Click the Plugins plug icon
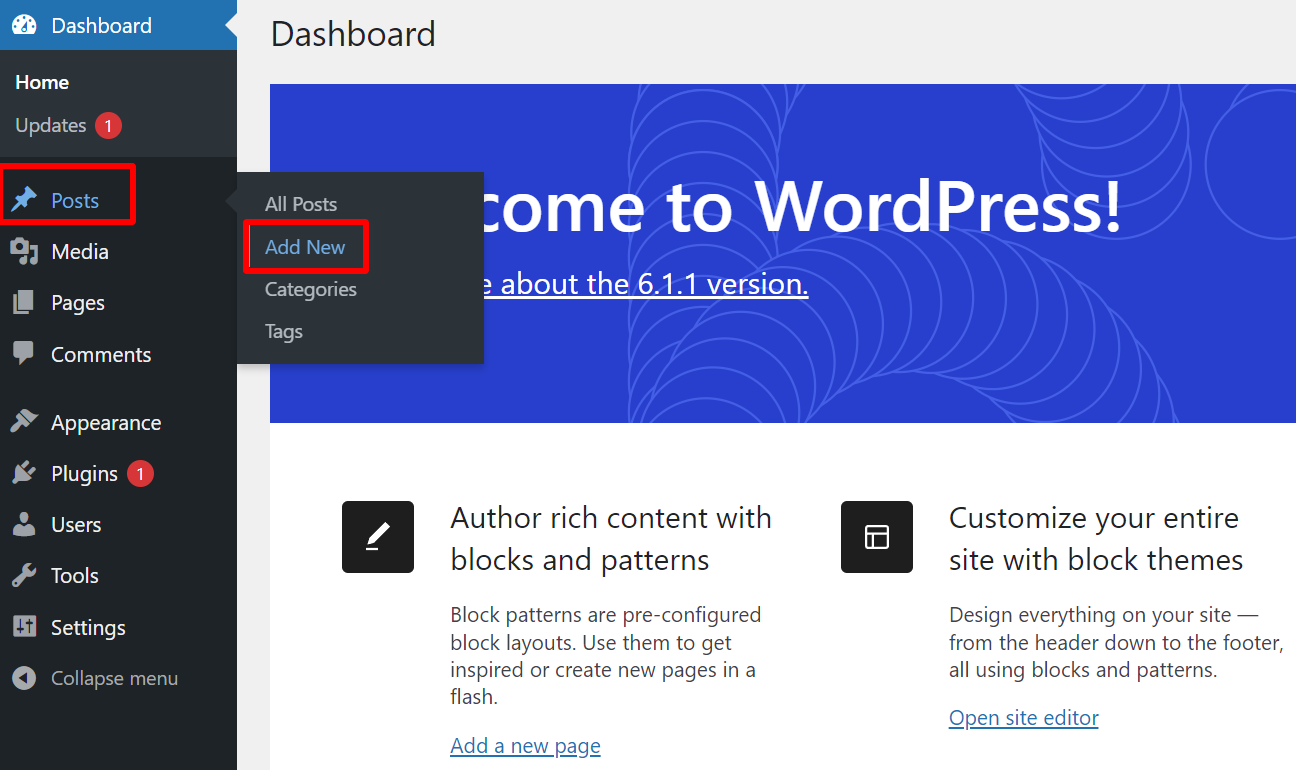1296x770 pixels. pos(25,473)
